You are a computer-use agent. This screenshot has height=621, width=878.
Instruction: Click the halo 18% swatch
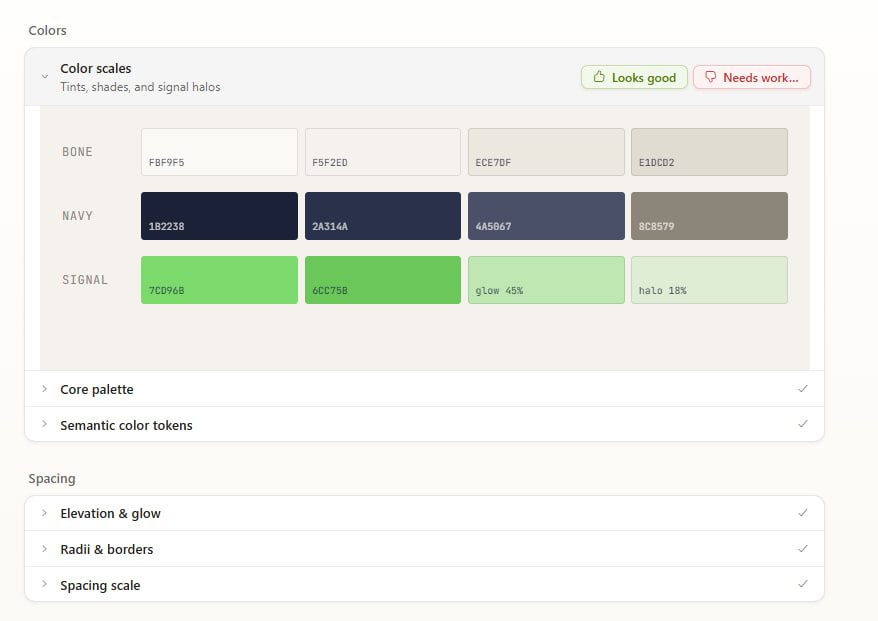[x=709, y=280]
